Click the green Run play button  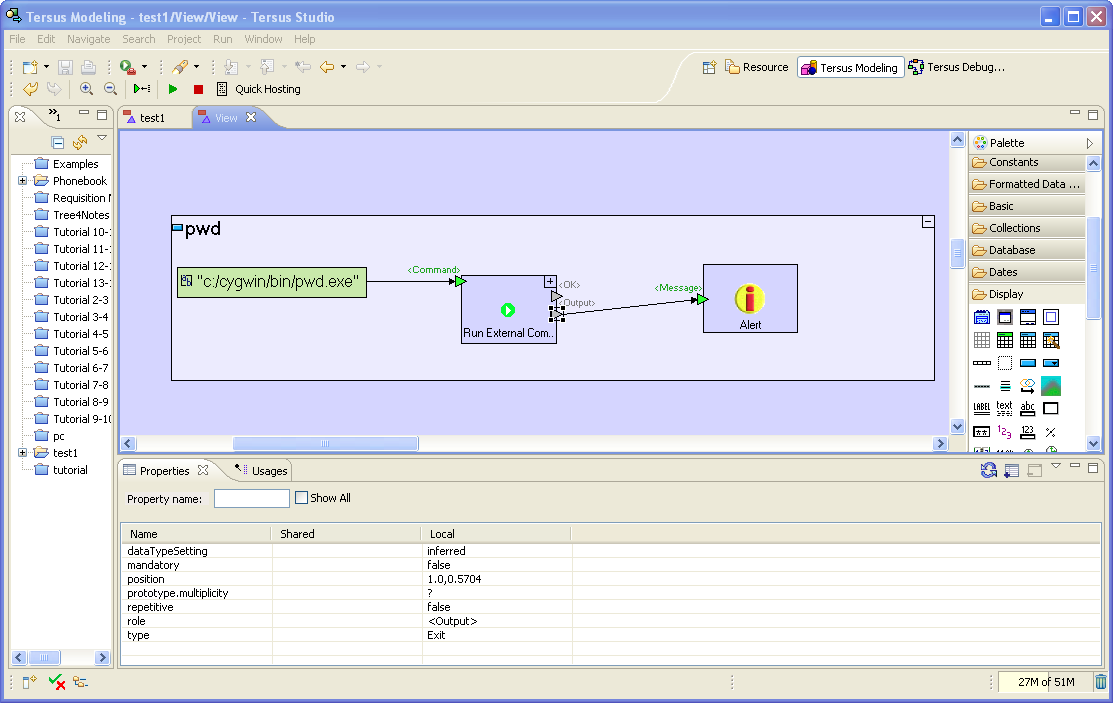pyautogui.click(x=173, y=89)
